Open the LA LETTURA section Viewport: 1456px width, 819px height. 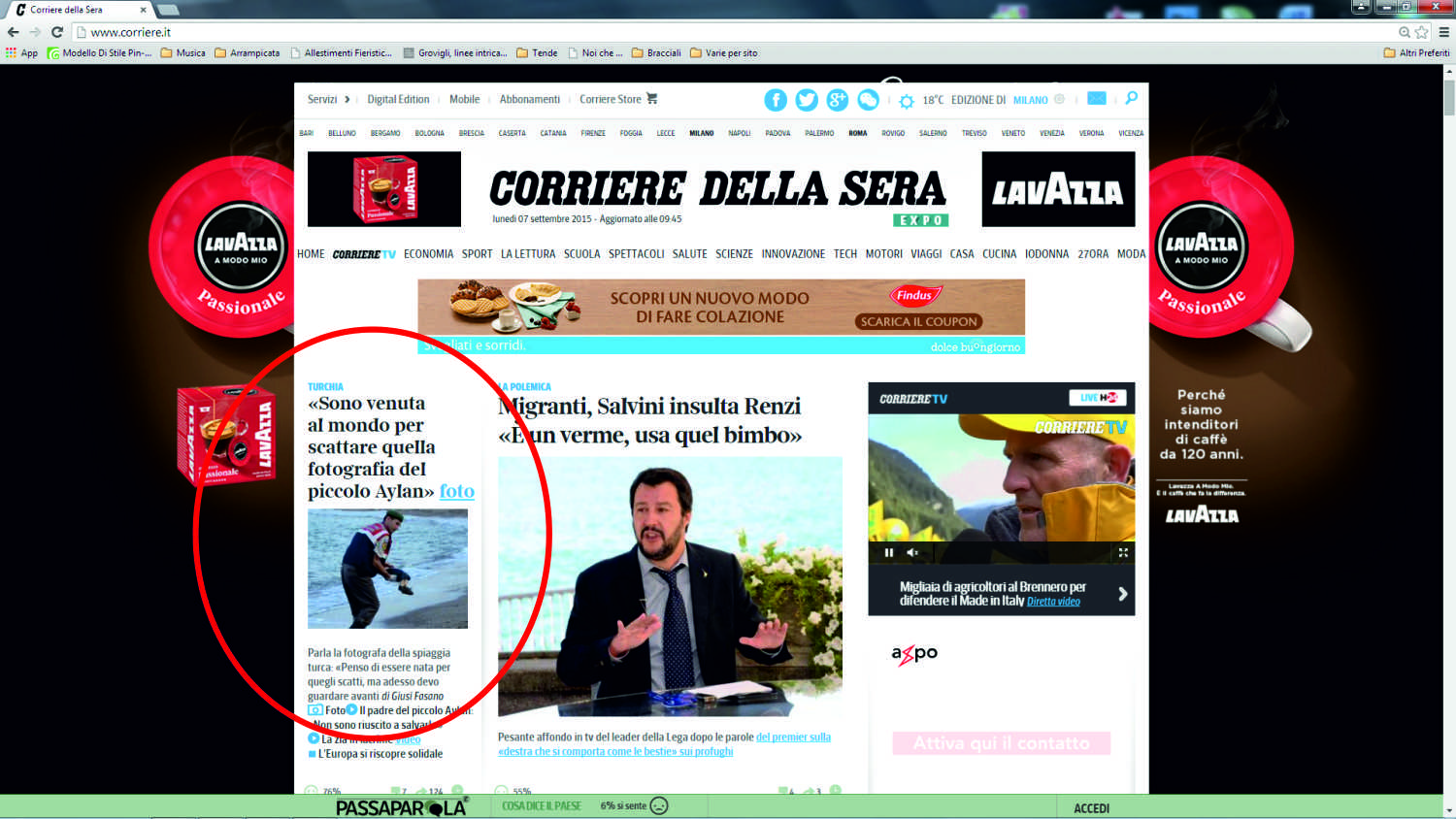pyautogui.click(x=528, y=254)
